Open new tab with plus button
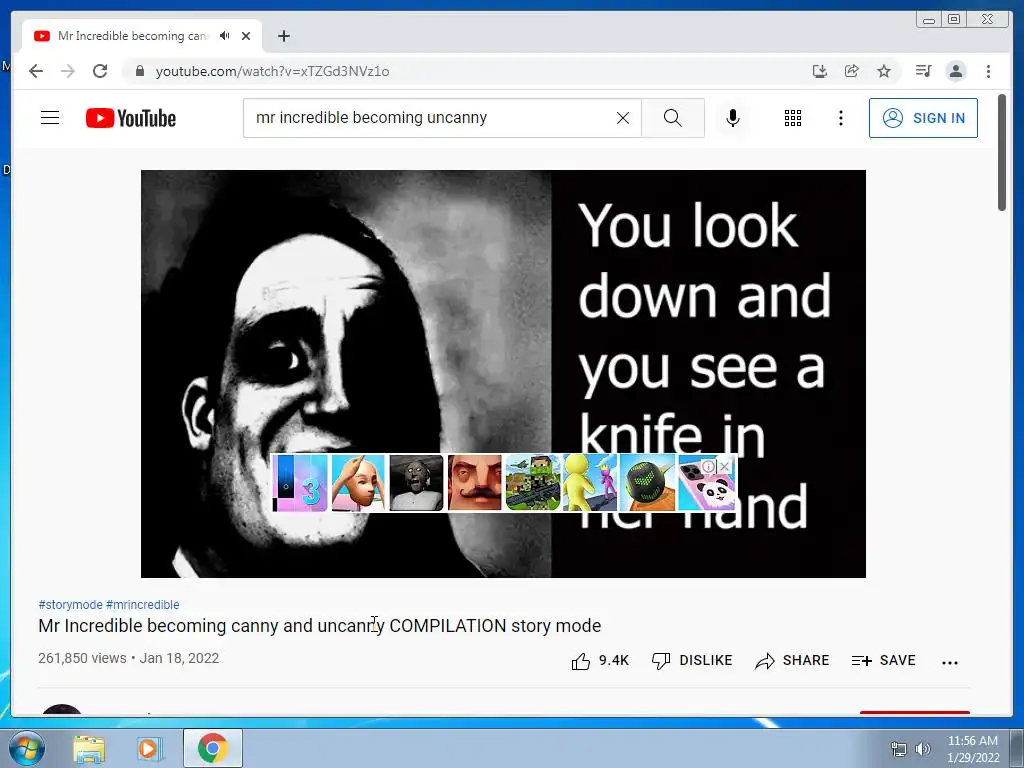The width and height of the screenshot is (1024, 768). pyautogui.click(x=283, y=36)
